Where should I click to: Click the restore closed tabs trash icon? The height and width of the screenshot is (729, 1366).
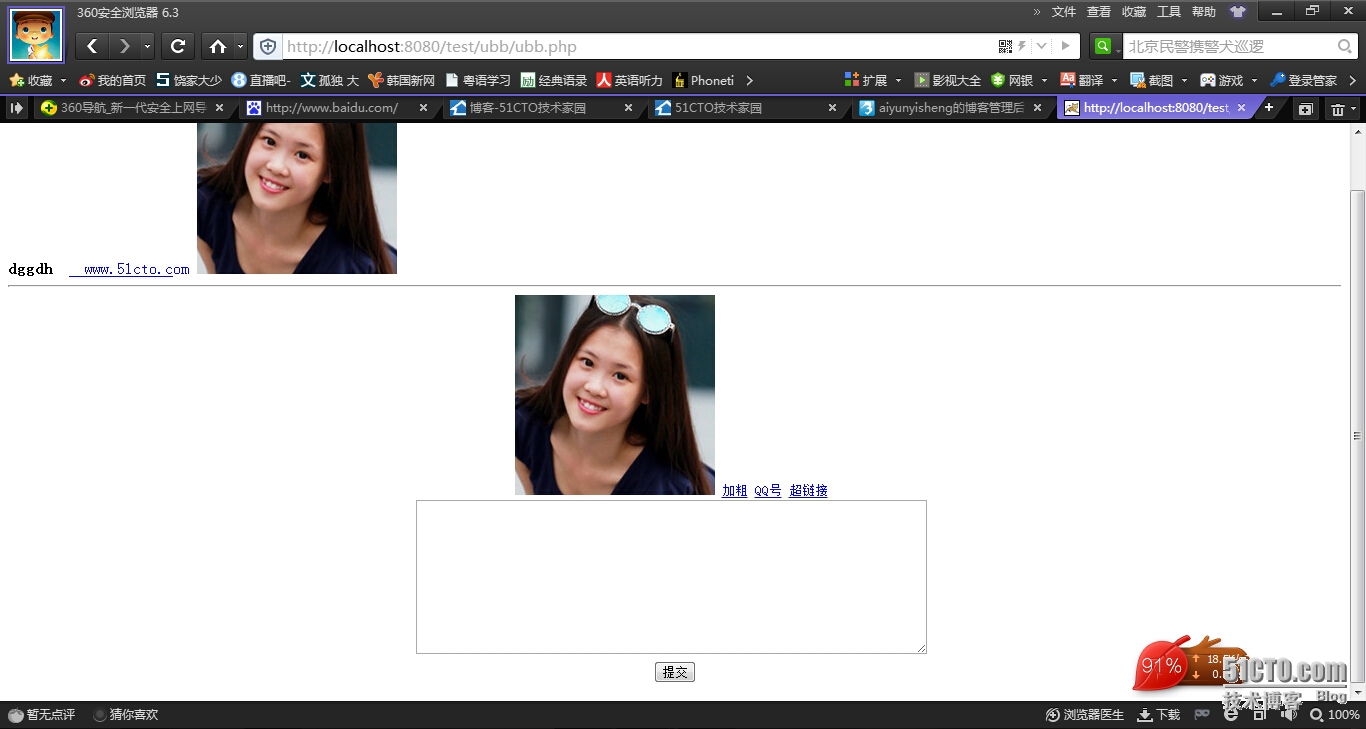[x=1338, y=109]
